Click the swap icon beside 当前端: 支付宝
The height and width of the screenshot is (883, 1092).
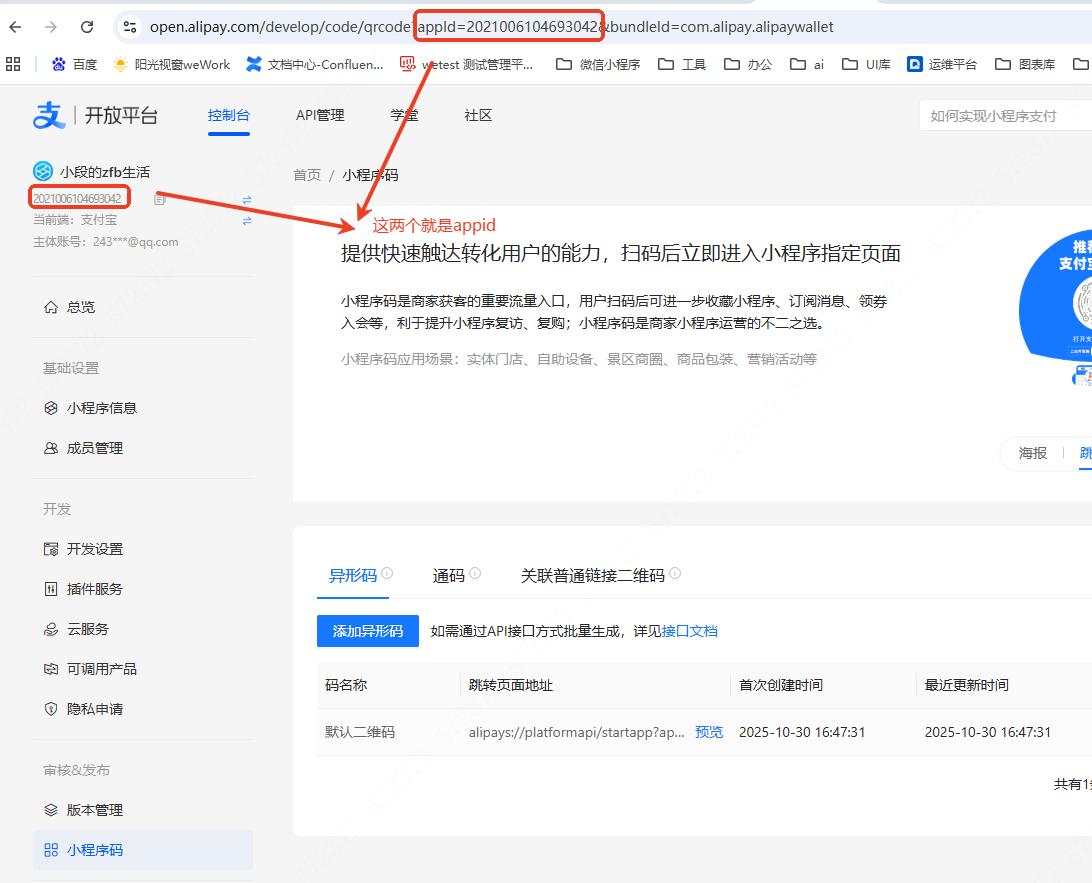click(x=246, y=221)
